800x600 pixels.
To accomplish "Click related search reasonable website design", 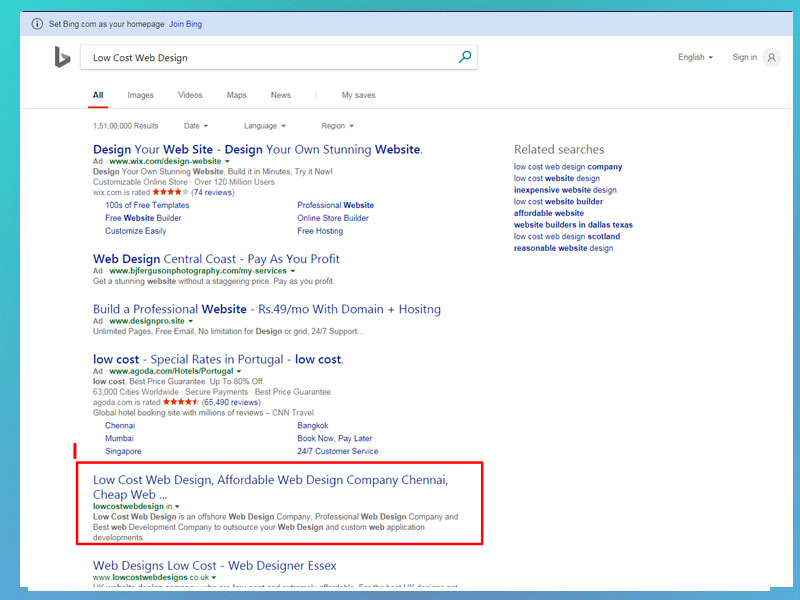I will (x=563, y=248).
